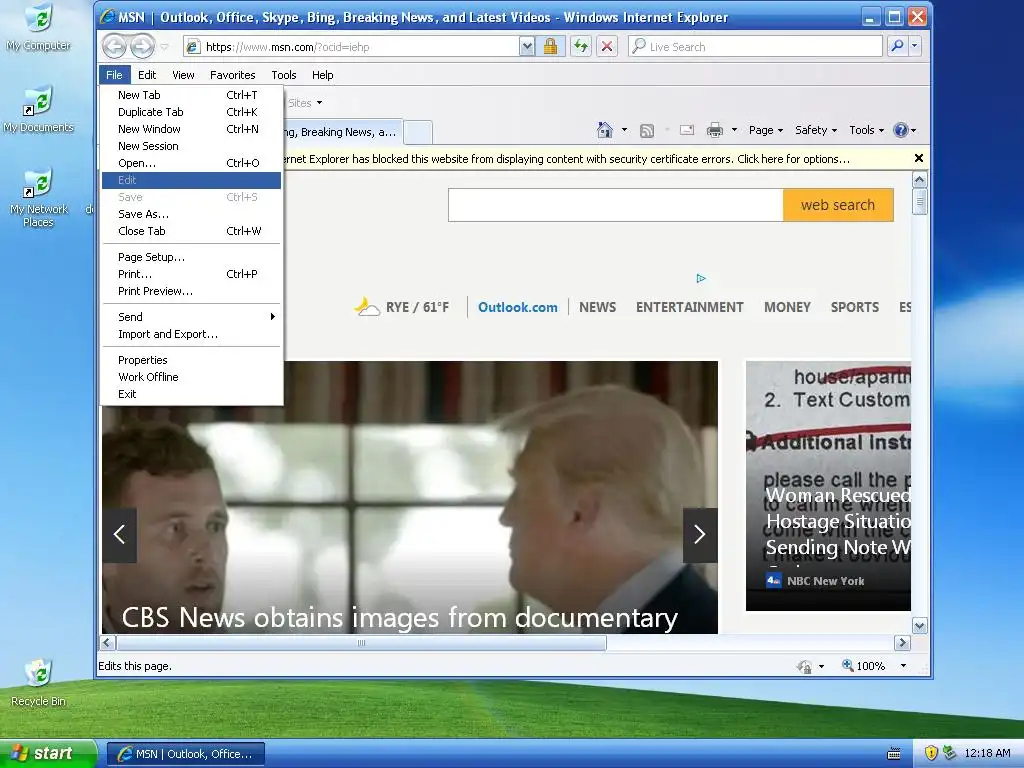The image size is (1024, 768).
Task: Open the SPORTS section link
Action: coord(855,307)
